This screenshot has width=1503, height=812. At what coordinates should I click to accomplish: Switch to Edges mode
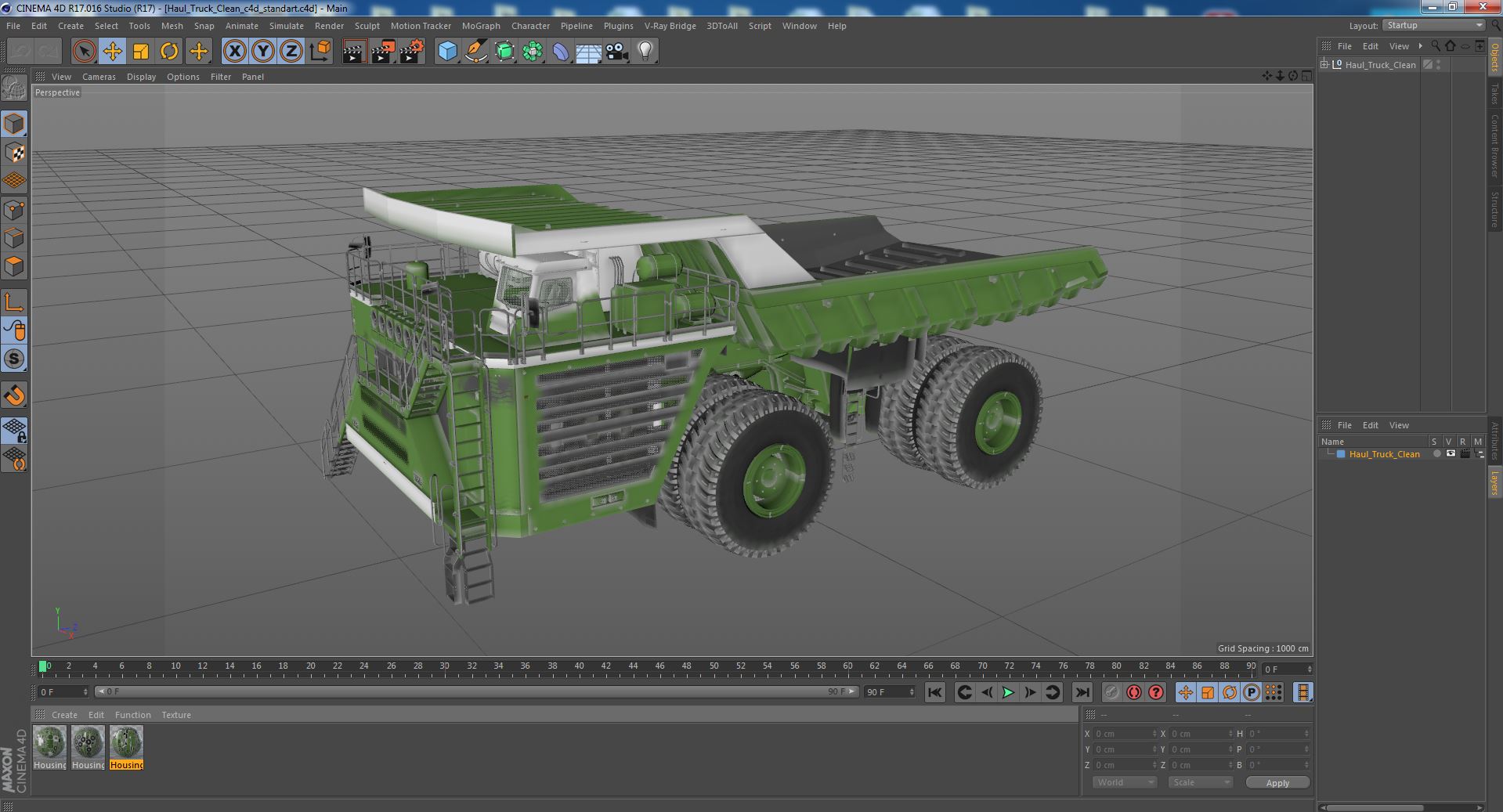[x=14, y=238]
